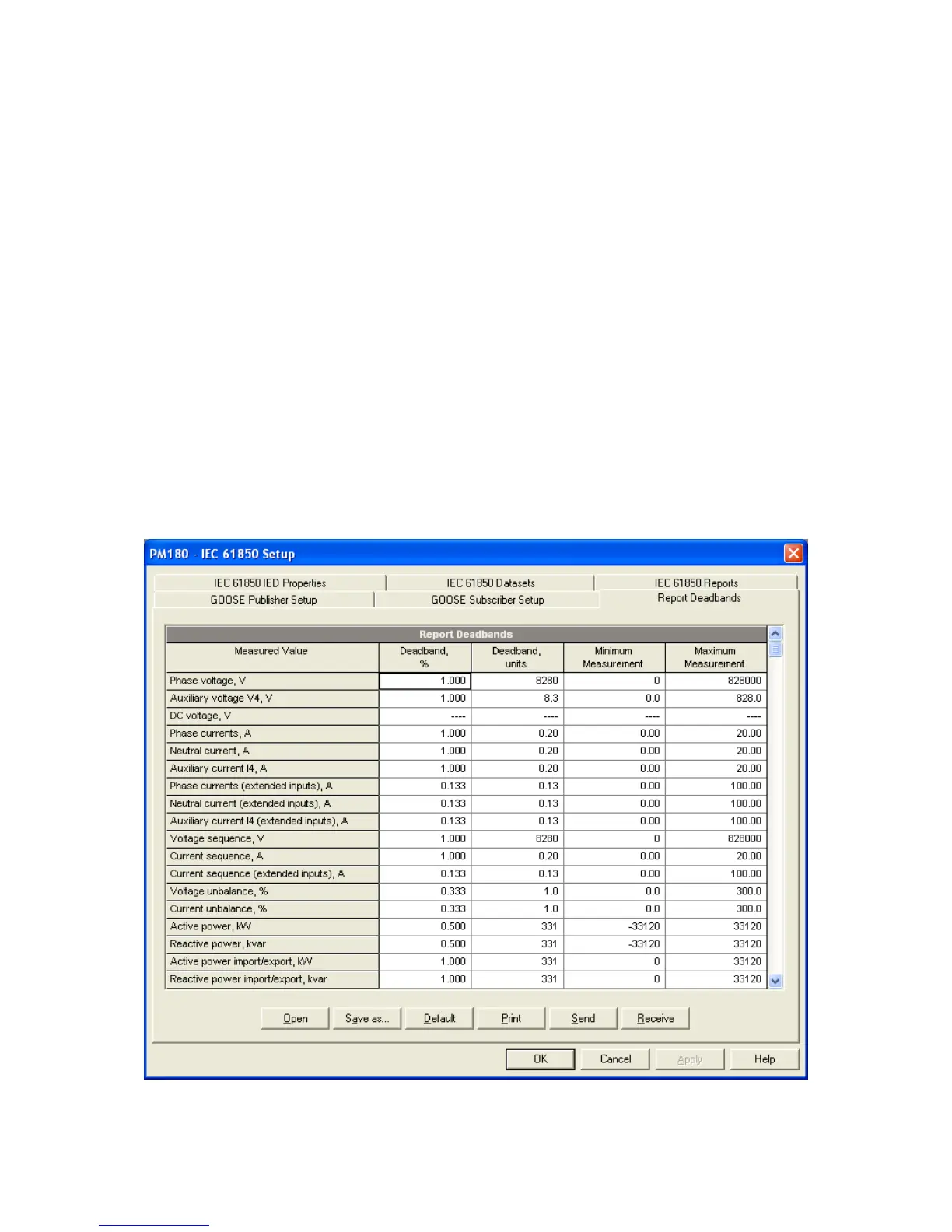Click the 'Phase voltage, V' row label

272,681
